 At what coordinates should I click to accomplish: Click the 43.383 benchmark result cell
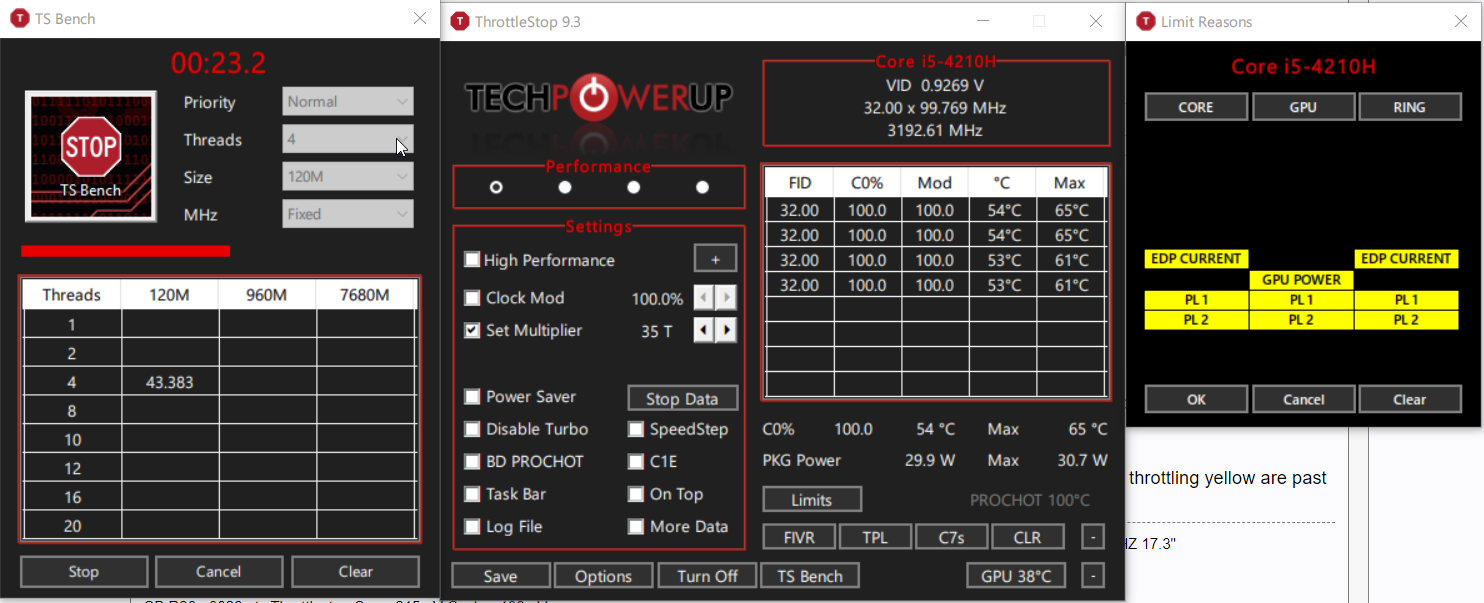point(170,382)
